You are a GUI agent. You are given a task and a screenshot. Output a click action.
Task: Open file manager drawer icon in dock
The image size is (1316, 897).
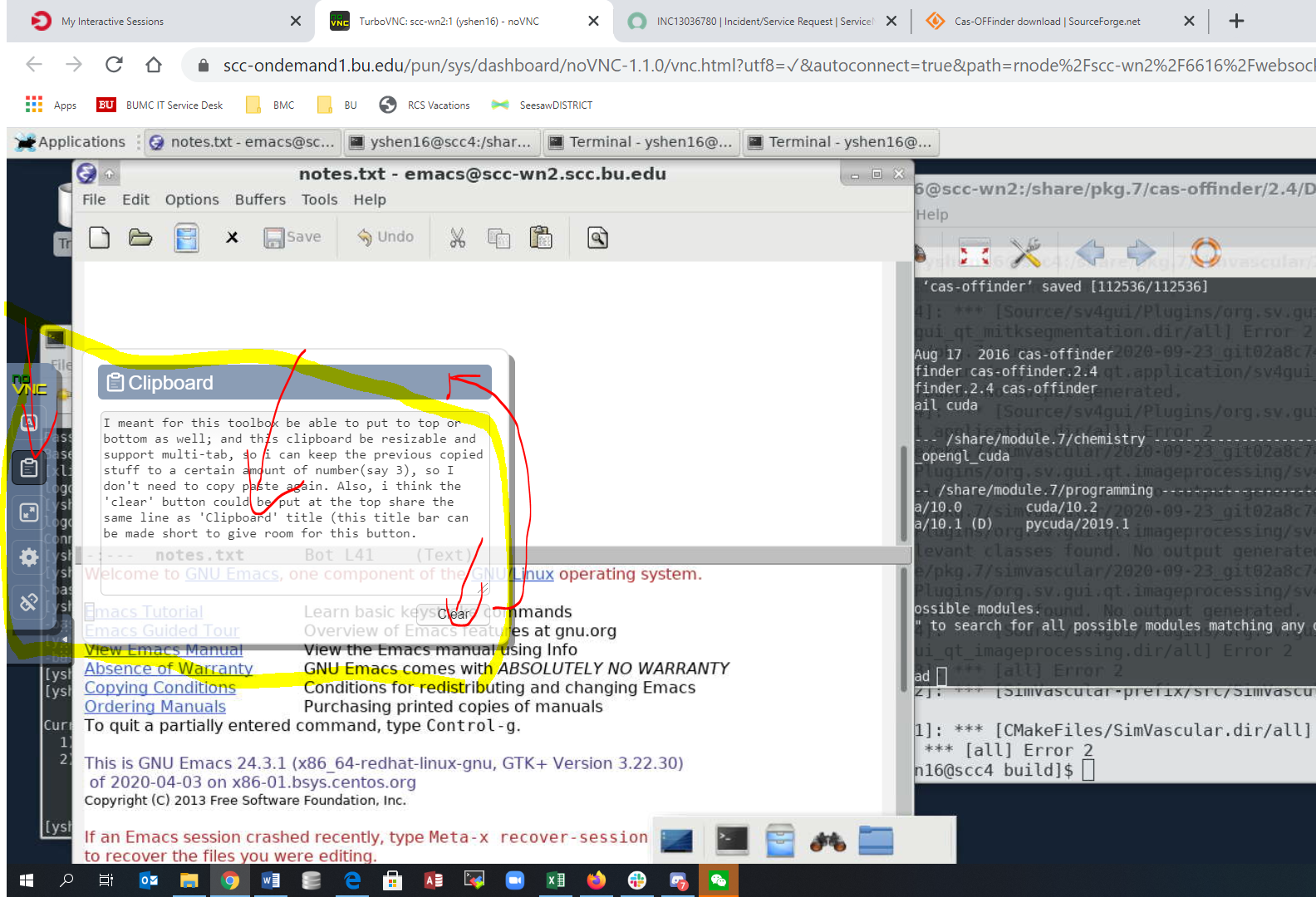(780, 841)
